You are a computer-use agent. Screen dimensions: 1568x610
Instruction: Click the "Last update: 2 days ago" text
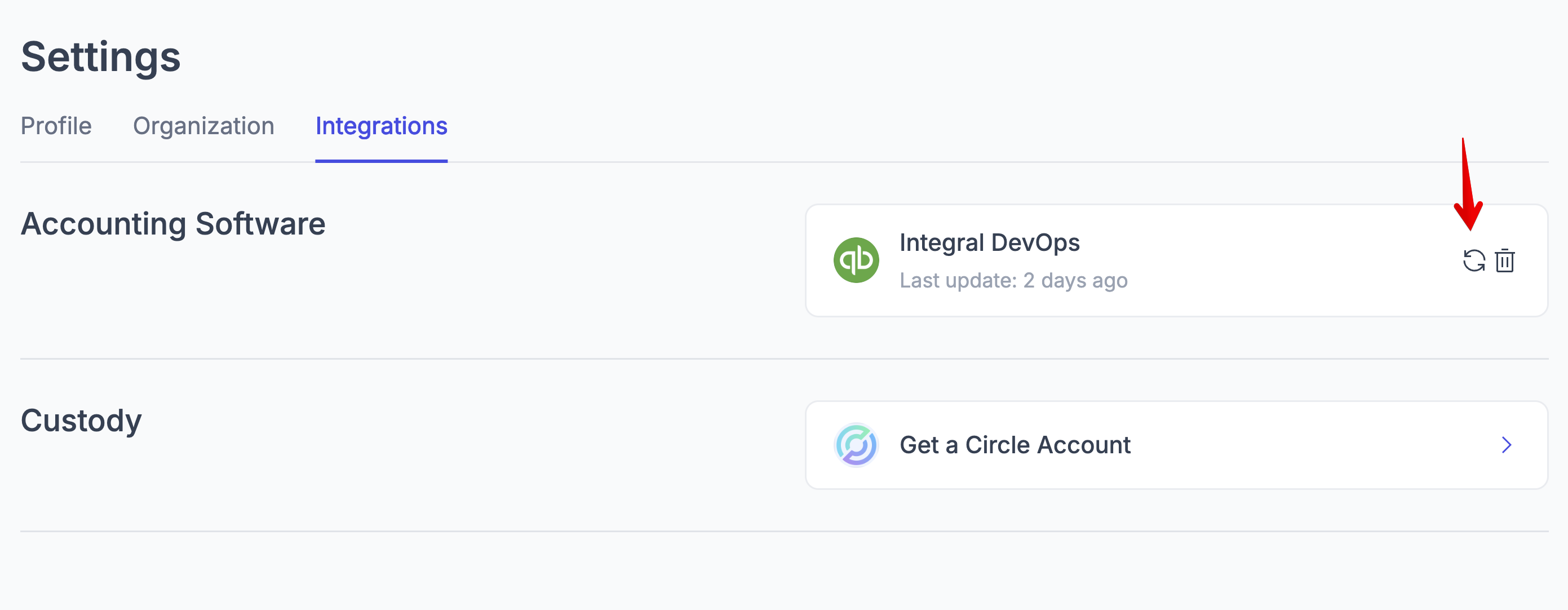click(x=1013, y=280)
